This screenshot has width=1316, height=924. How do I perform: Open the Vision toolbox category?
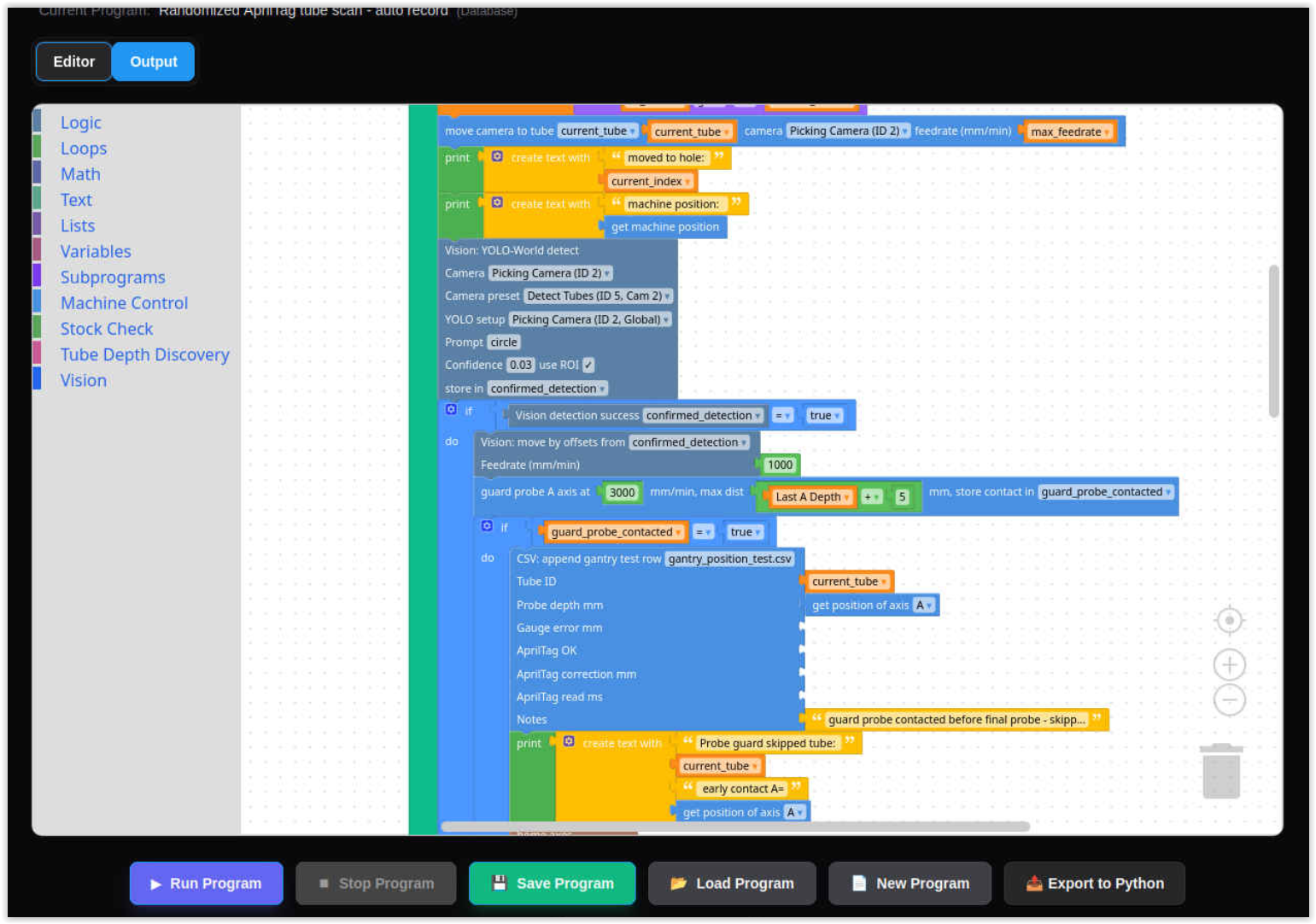coord(84,381)
